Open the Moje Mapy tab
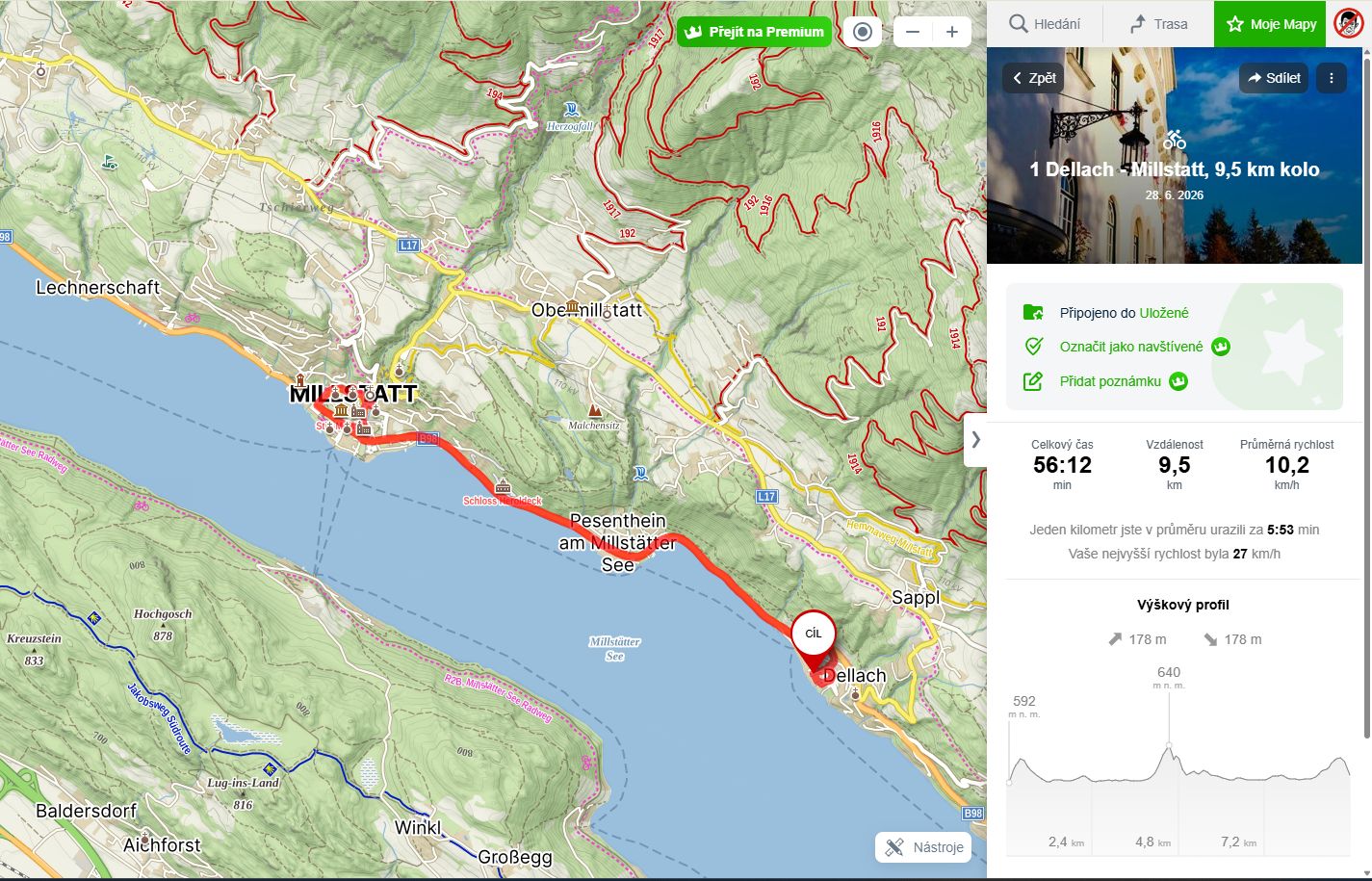The height and width of the screenshot is (881, 1372). (1270, 24)
